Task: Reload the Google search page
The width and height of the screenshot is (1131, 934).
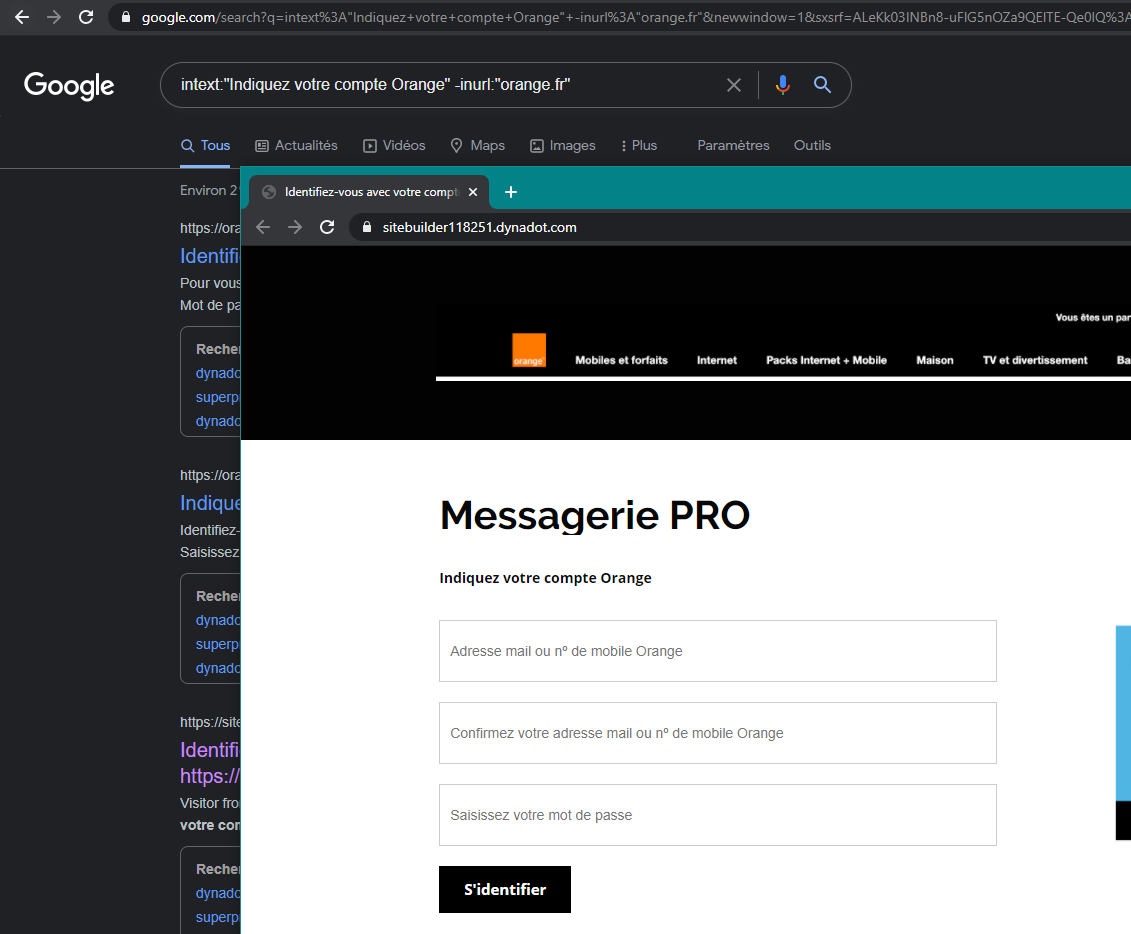Action: pos(86,17)
